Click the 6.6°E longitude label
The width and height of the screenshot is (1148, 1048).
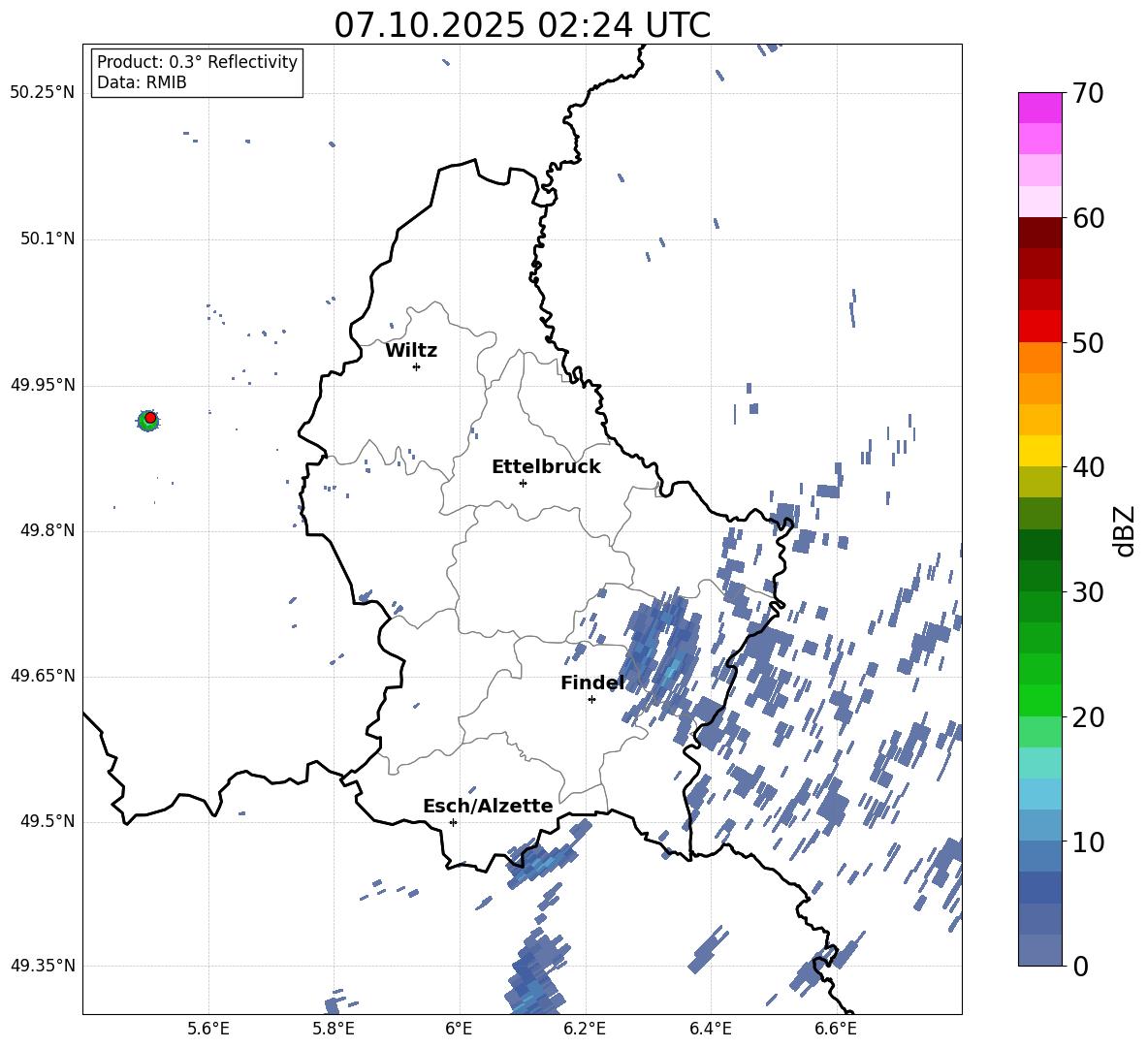click(x=836, y=1029)
